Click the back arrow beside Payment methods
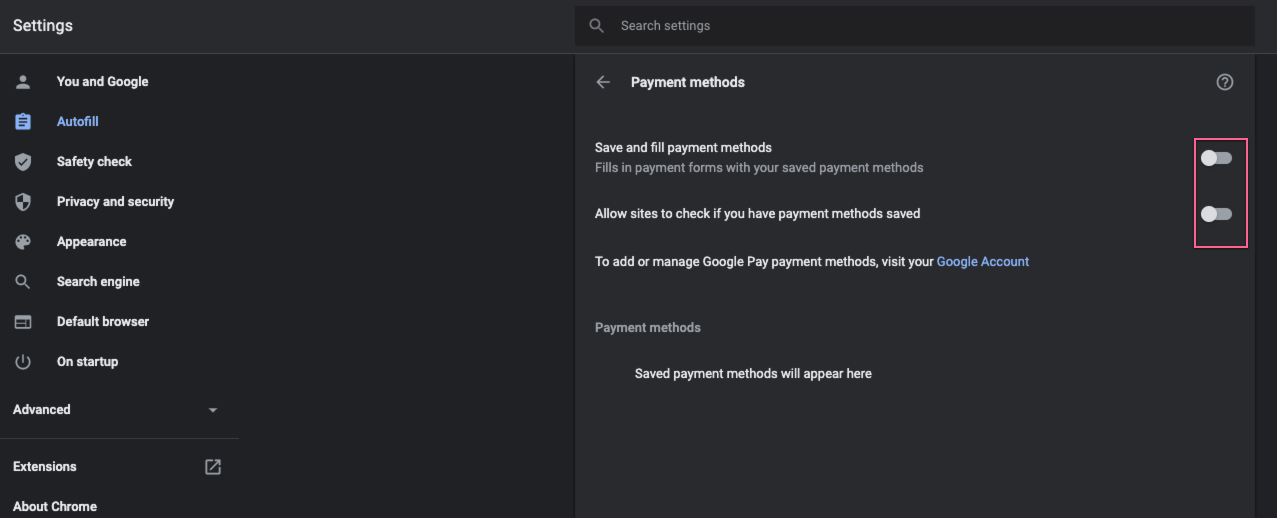The height and width of the screenshot is (518, 1277). click(603, 82)
